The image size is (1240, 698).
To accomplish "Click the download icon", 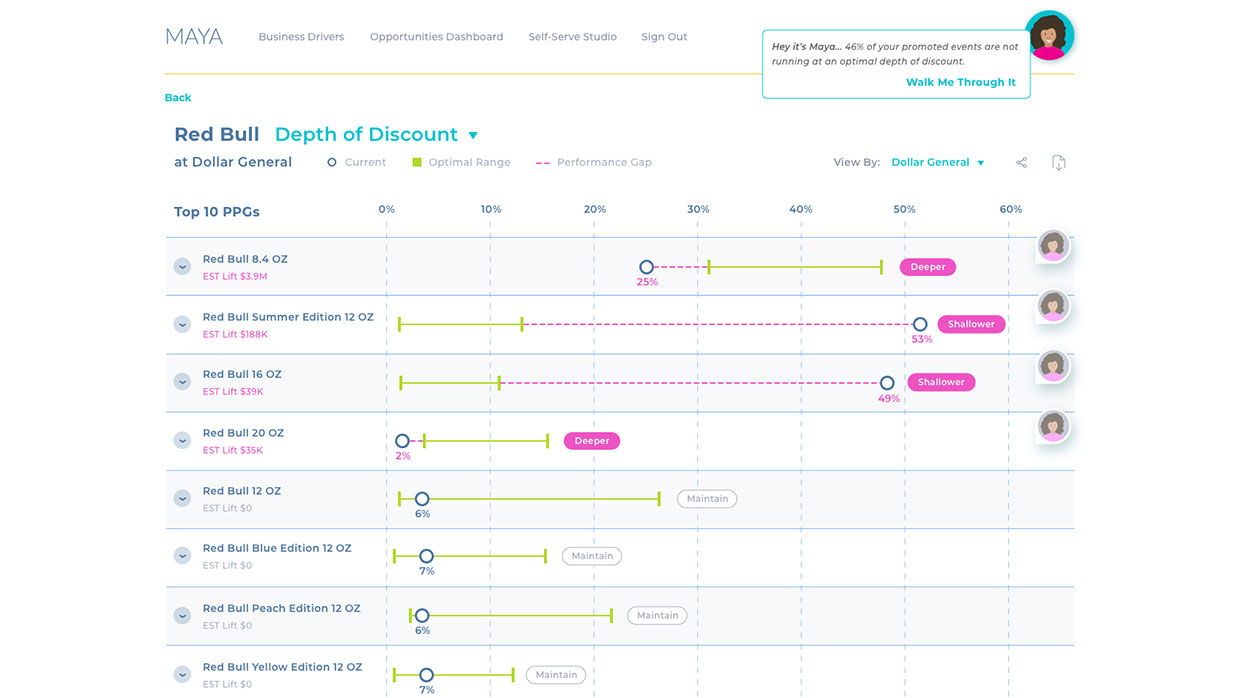I will coord(1058,162).
